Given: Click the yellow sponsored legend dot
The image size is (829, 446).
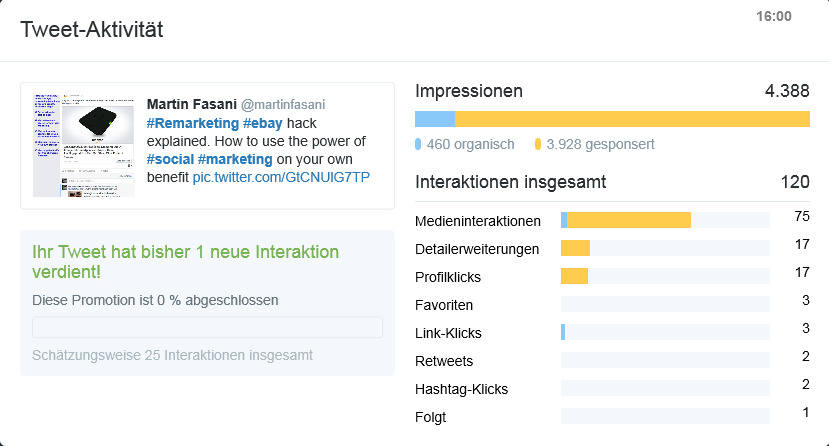Looking at the screenshot, I should pos(538,144).
